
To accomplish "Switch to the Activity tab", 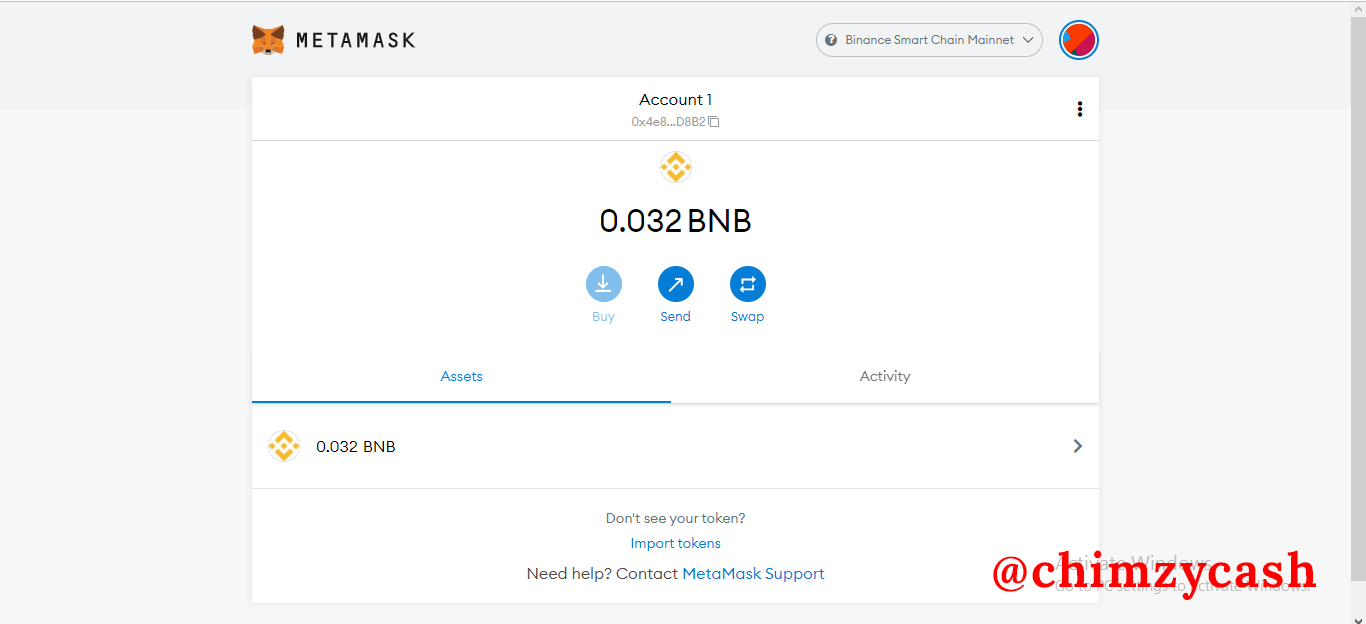I will [x=885, y=377].
